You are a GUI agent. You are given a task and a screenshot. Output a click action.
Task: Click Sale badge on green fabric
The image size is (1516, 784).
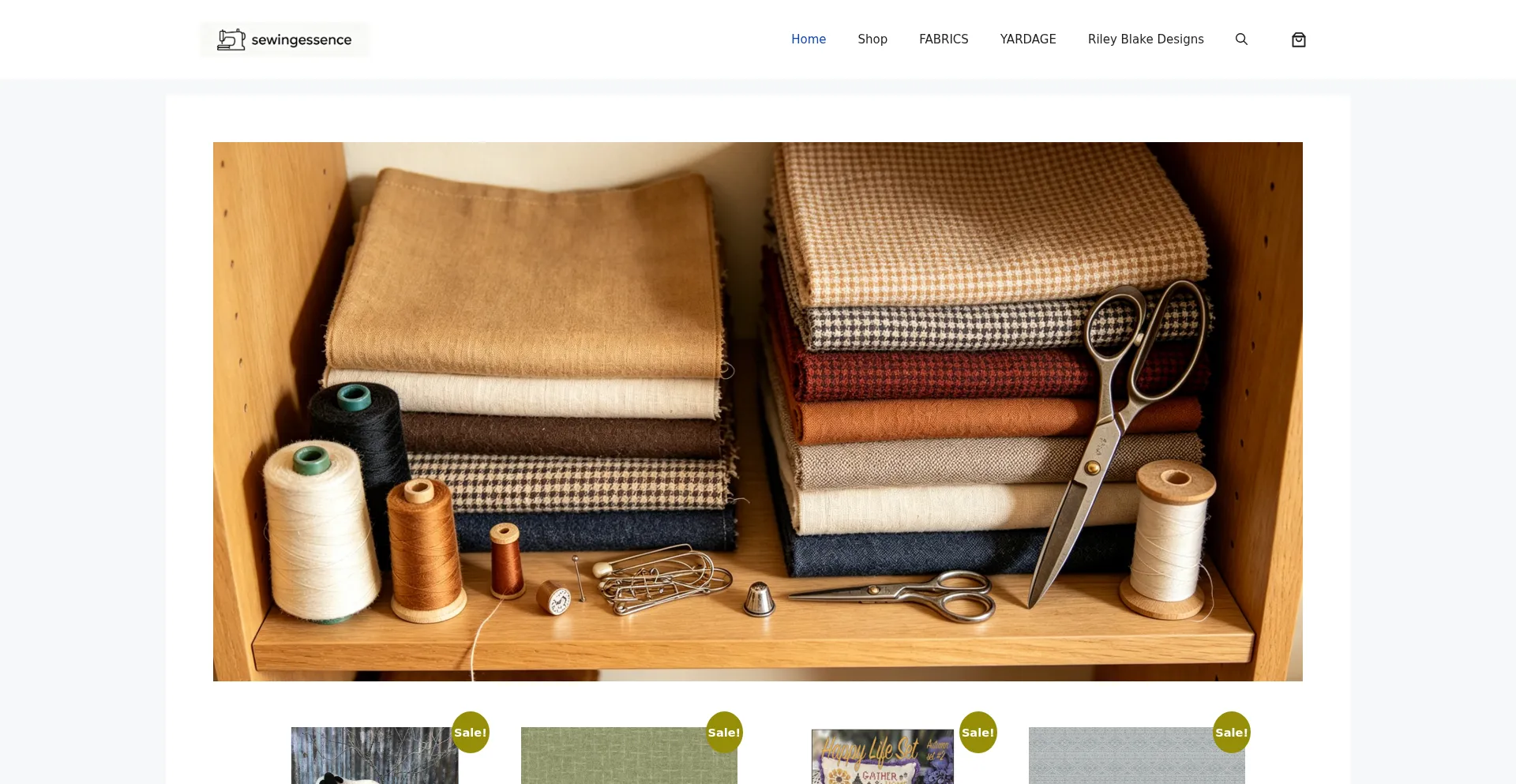point(724,732)
